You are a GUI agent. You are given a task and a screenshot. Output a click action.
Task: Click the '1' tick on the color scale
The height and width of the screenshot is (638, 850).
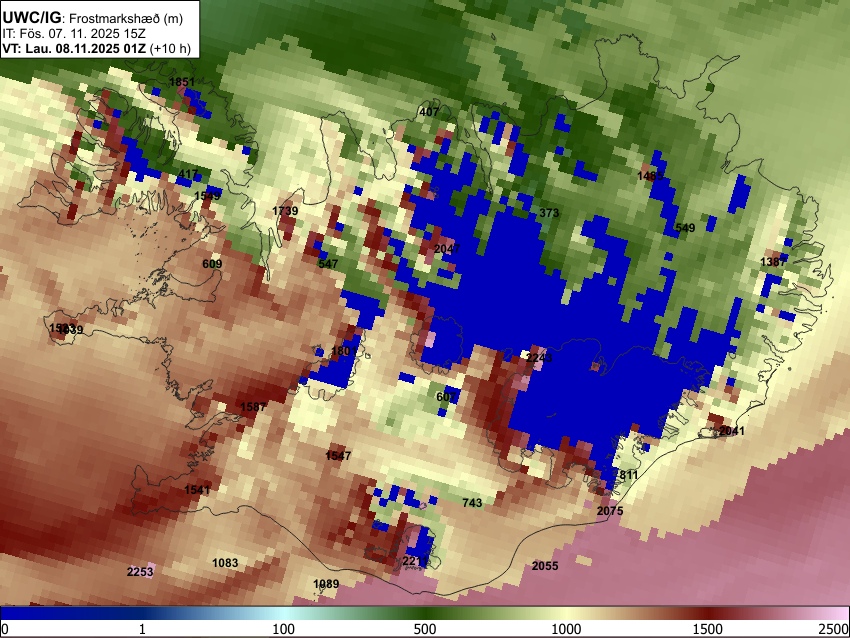pyautogui.click(x=142, y=629)
